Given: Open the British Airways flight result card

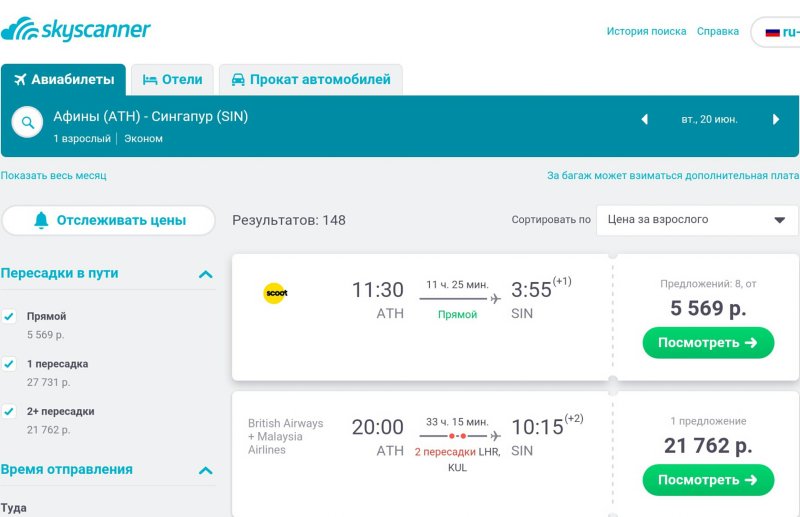Looking at the screenshot, I should click(x=422, y=454).
